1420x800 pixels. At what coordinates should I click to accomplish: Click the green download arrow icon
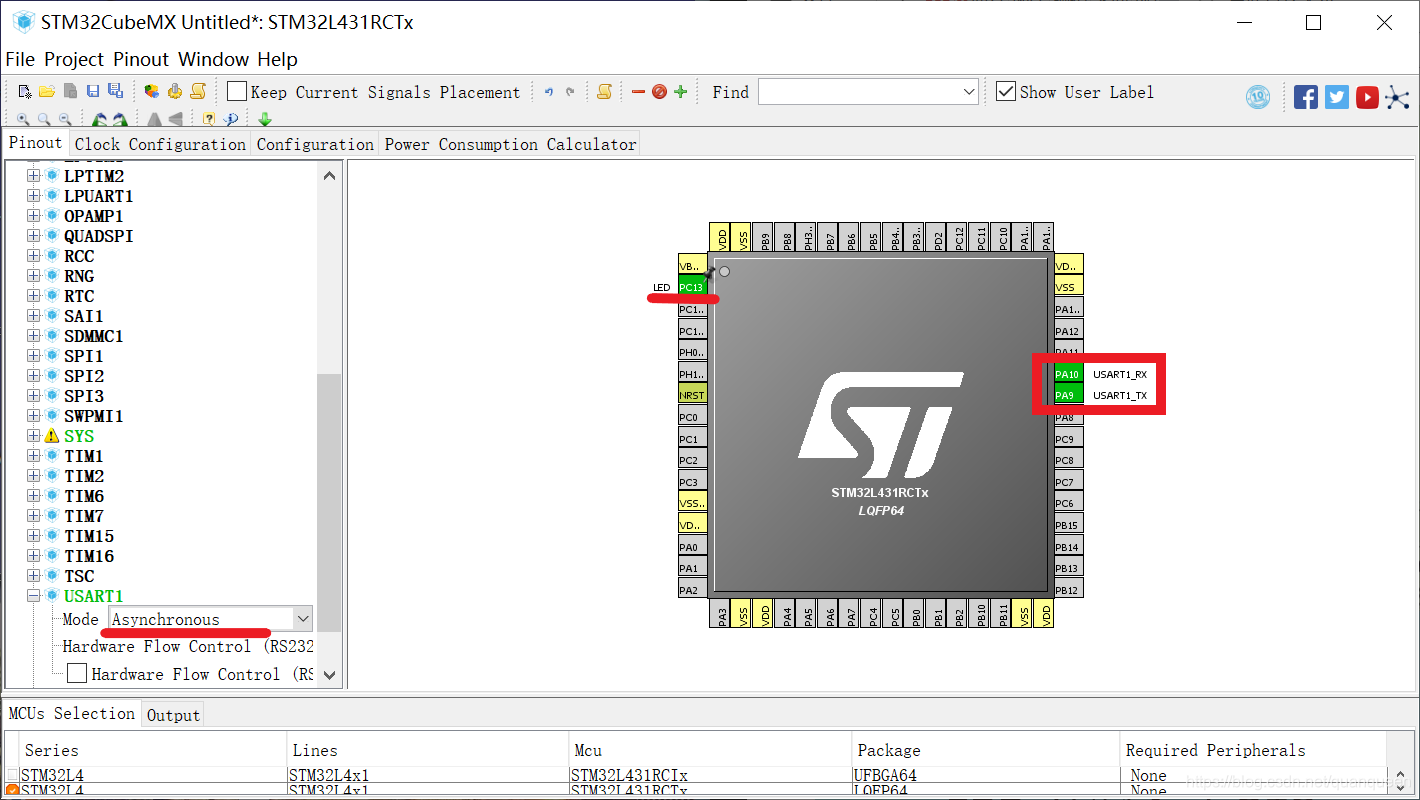tap(265, 119)
